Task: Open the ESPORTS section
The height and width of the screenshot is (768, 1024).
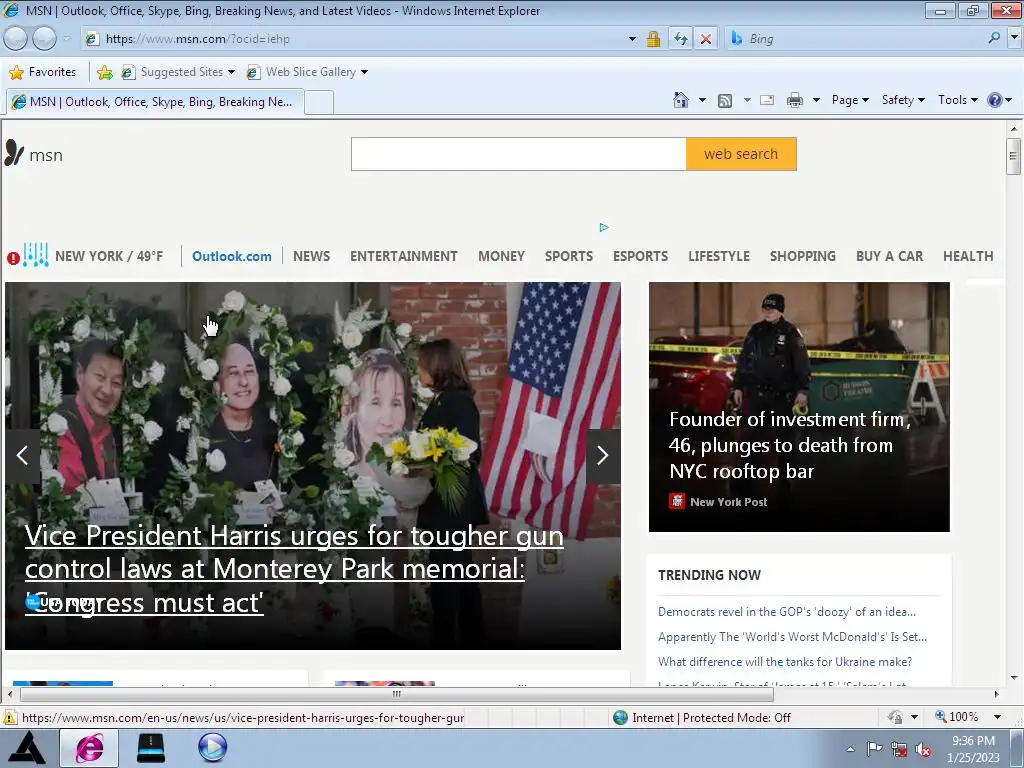Action: 640,256
